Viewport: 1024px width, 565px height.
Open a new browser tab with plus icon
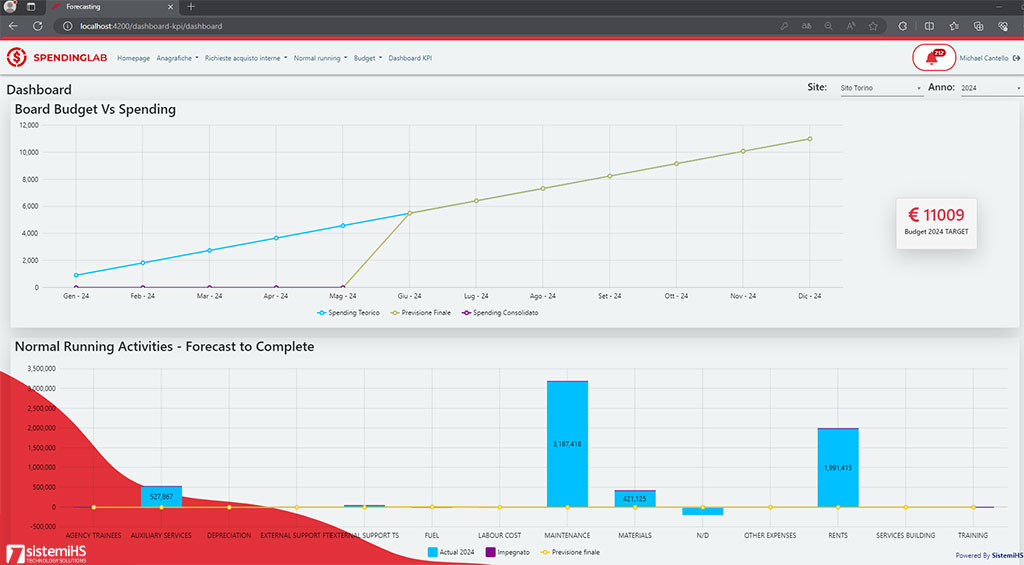pos(191,7)
